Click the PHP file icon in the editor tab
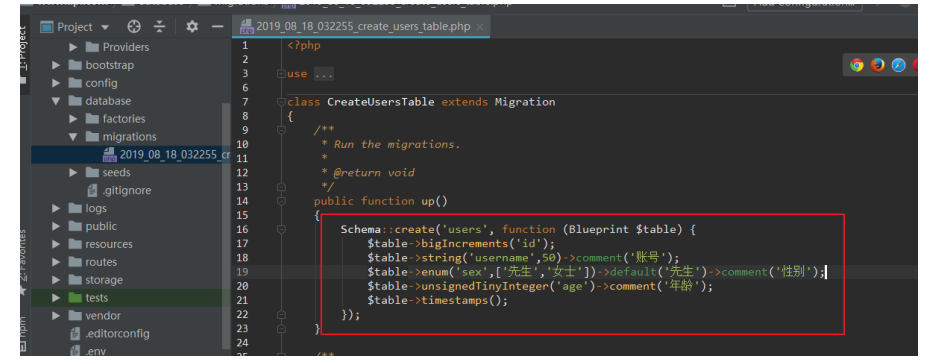Viewport: 926px width, 363px height. coord(246,28)
